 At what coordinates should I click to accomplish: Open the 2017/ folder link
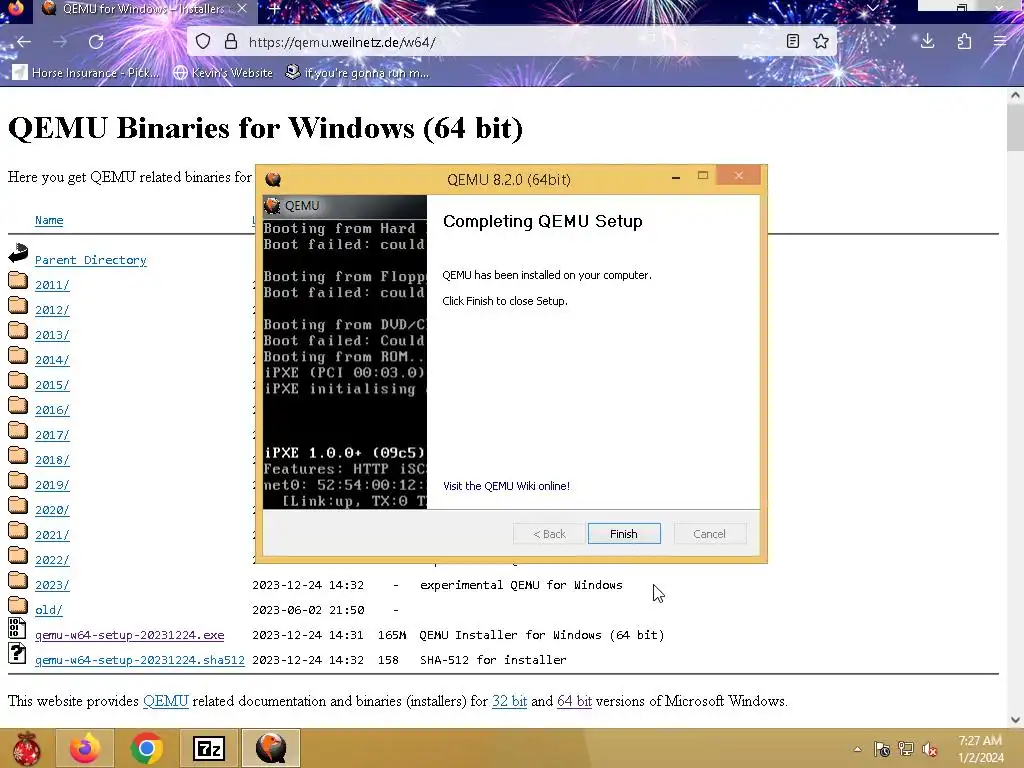click(x=52, y=435)
